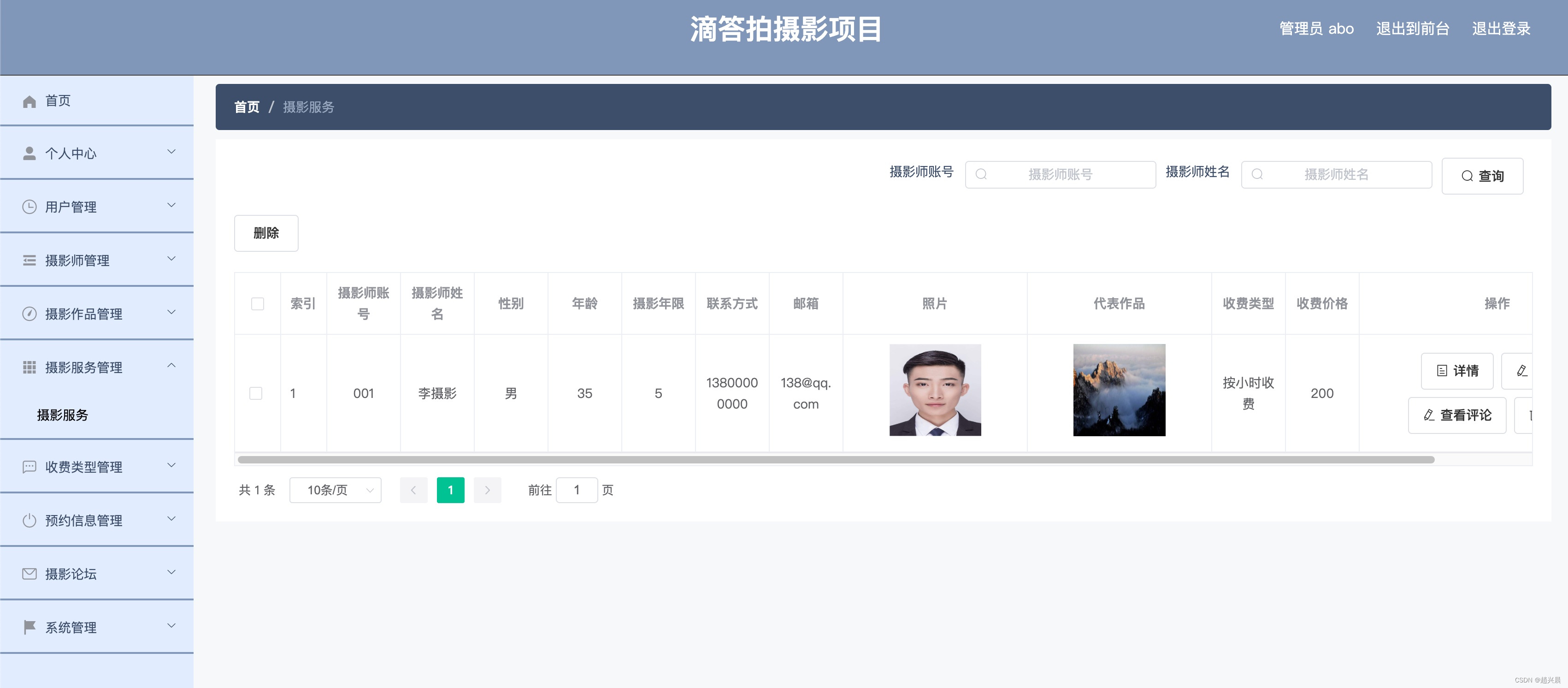Click the 管理员 abo header text
This screenshot has height=688, width=1568.
click(x=1316, y=29)
